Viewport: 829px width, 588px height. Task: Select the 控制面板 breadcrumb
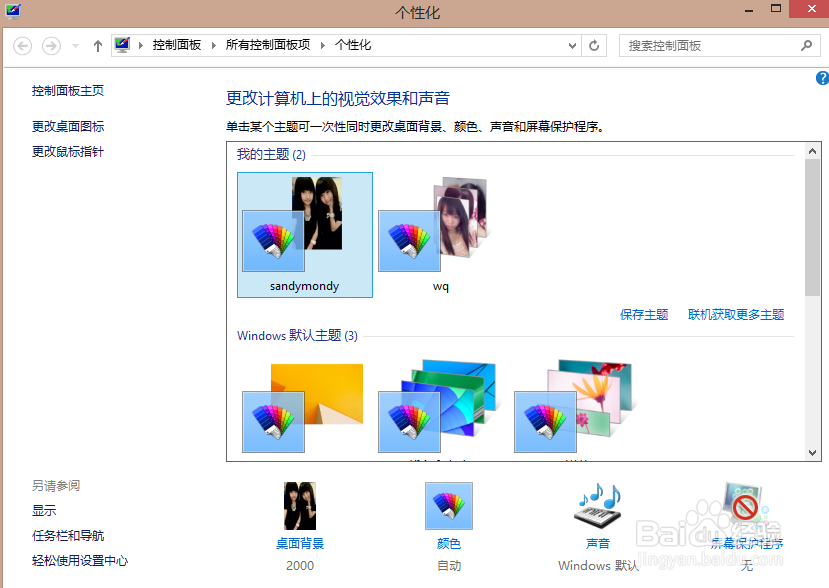click(177, 45)
